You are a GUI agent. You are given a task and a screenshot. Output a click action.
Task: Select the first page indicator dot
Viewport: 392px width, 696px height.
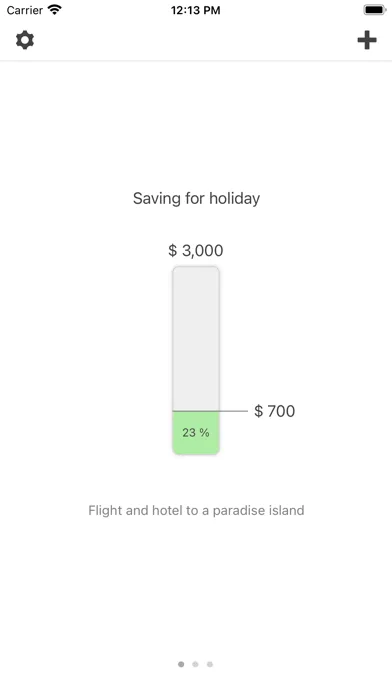tap(181, 664)
